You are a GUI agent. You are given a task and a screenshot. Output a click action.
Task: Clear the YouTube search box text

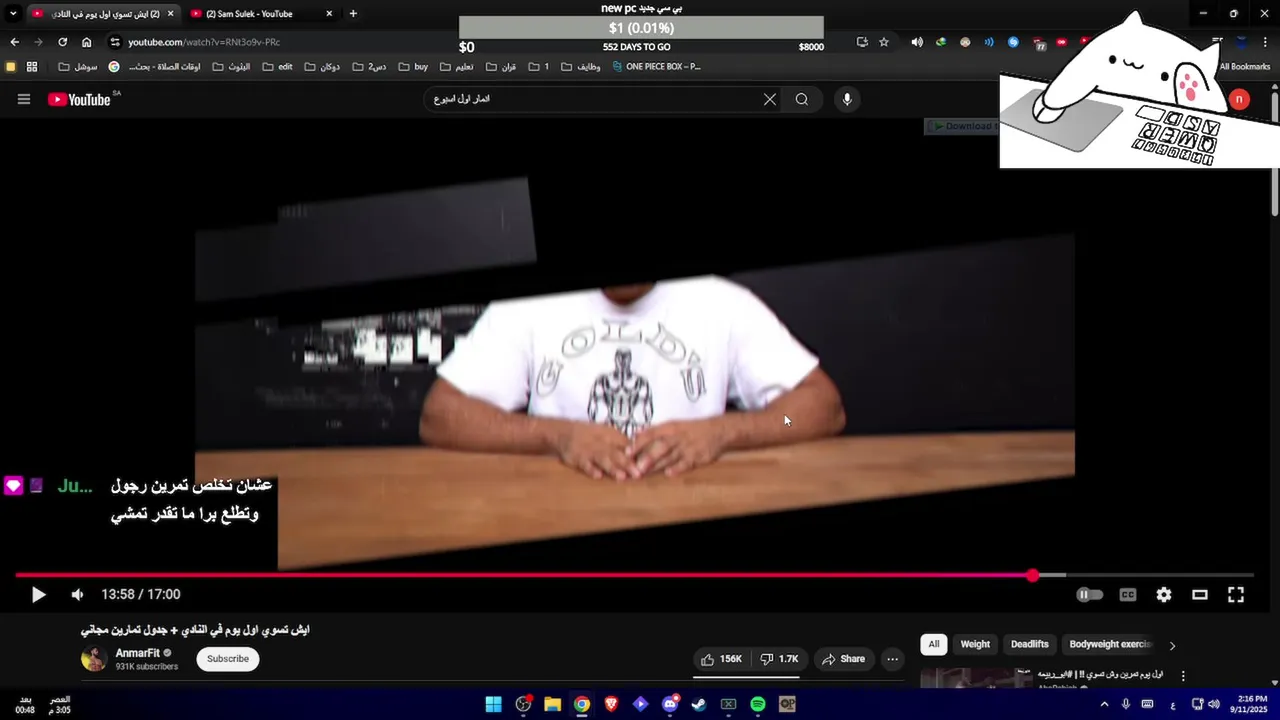click(x=770, y=99)
